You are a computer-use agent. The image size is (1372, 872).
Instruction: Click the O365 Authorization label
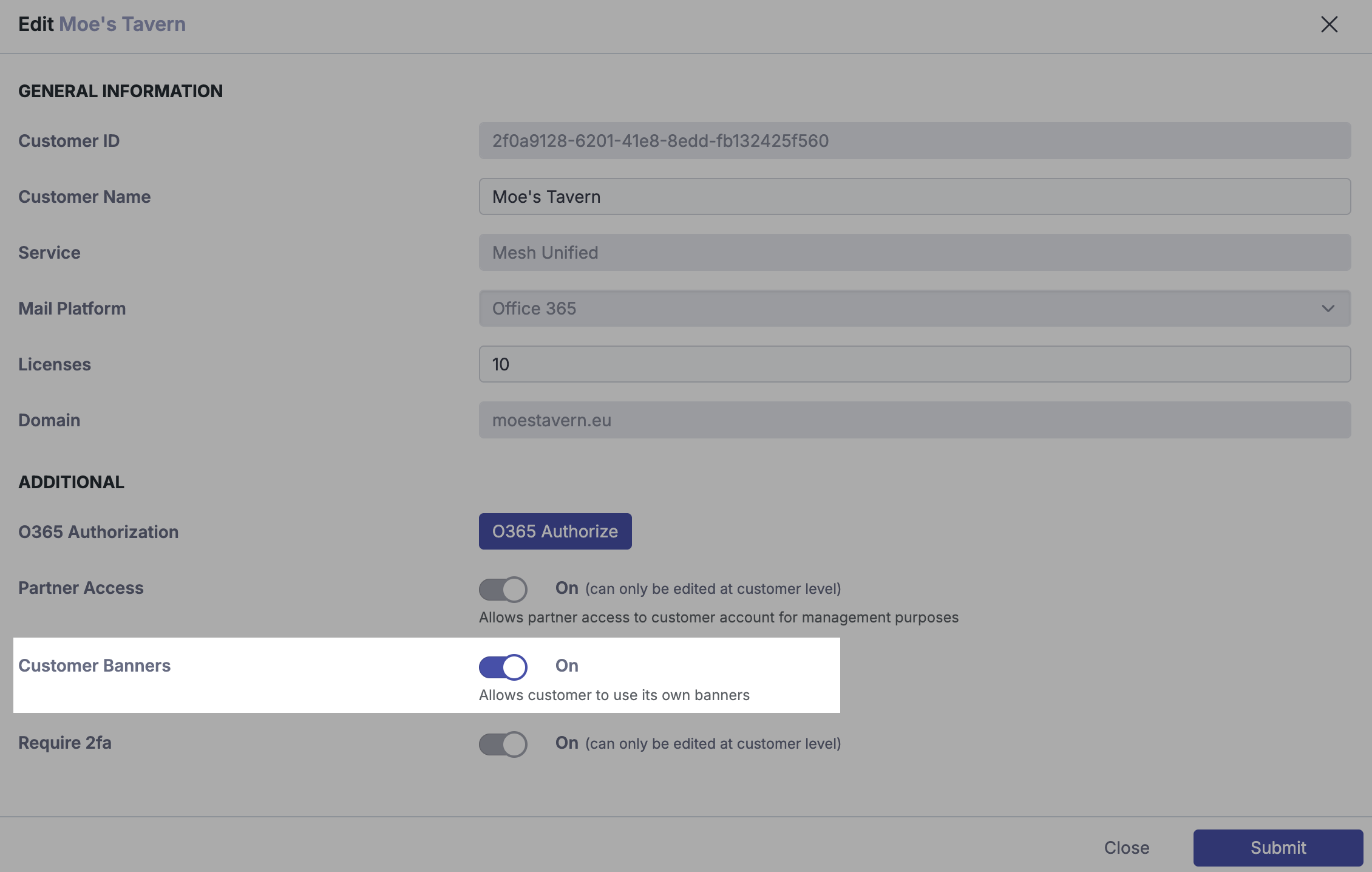(x=98, y=532)
